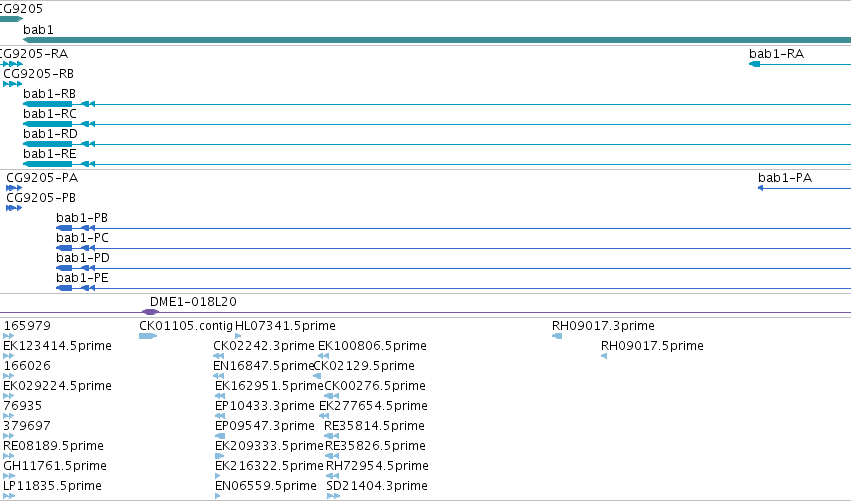The width and height of the screenshot is (851, 501).
Task: Select the SD21404.3prime label
Action: point(377,487)
